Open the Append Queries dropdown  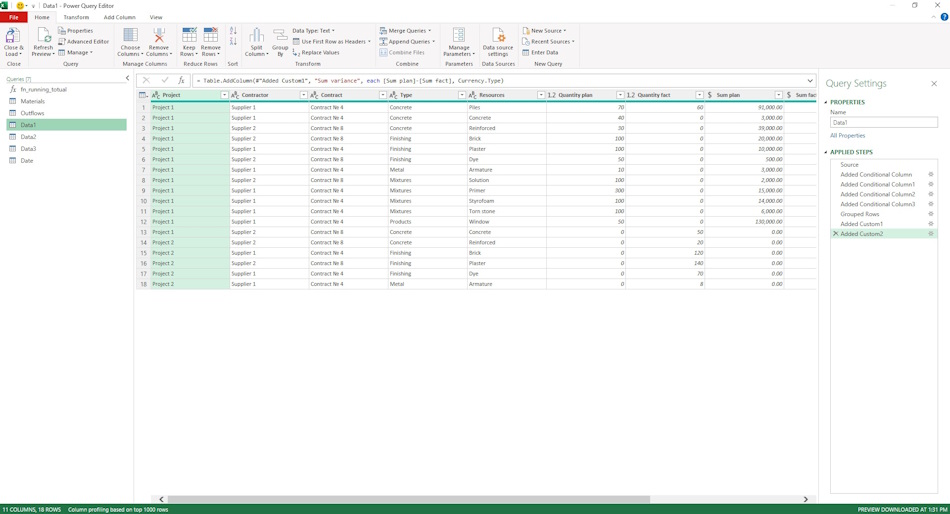click(407, 42)
